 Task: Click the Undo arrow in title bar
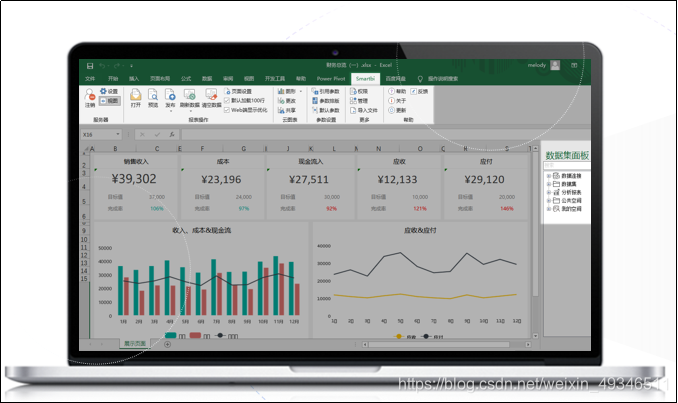[102, 66]
